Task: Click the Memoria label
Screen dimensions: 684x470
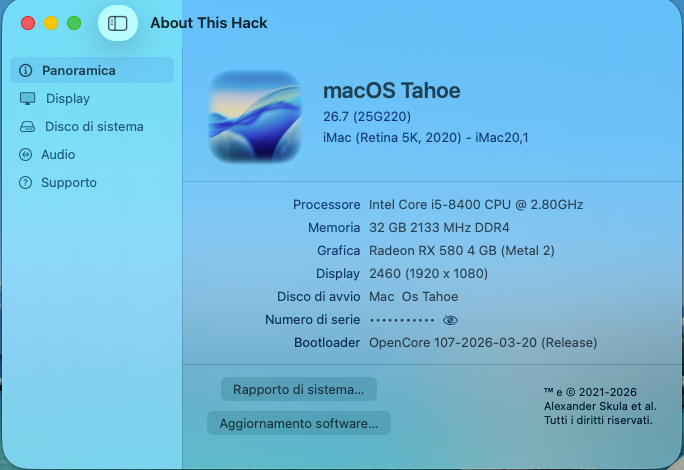Action: point(334,228)
